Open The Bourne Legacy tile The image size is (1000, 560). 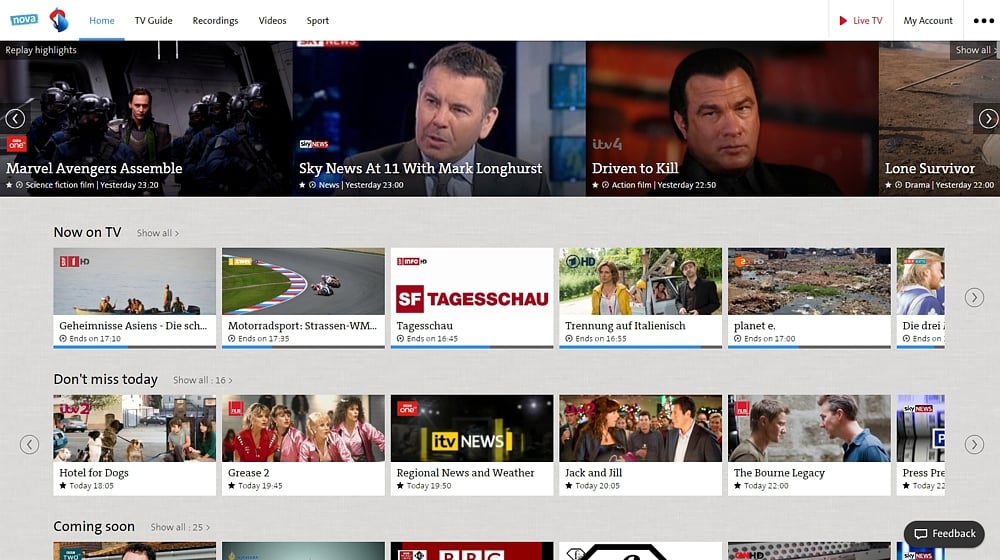[x=809, y=445]
